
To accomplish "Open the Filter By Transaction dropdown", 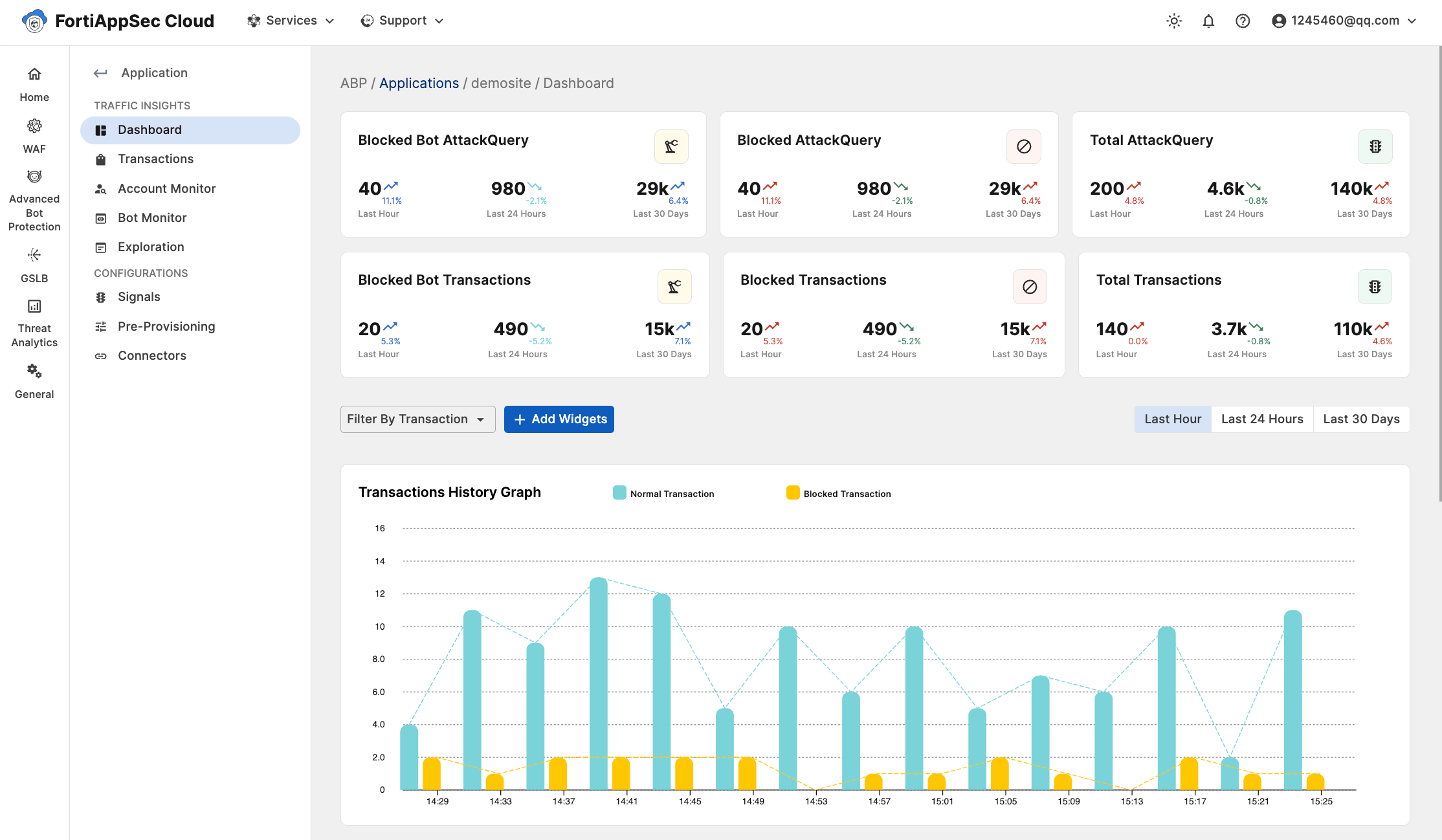I will click(x=417, y=419).
